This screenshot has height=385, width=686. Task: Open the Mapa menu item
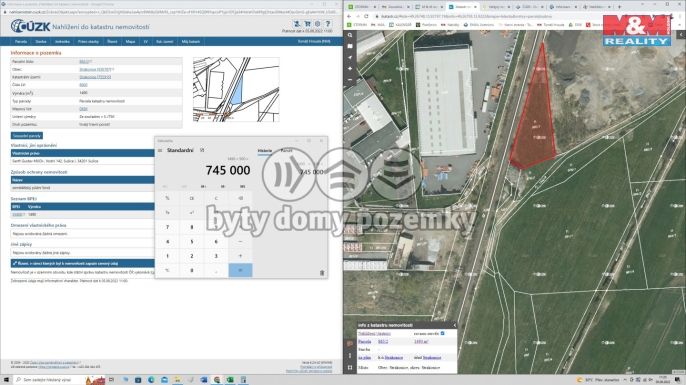tap(130, 42)
